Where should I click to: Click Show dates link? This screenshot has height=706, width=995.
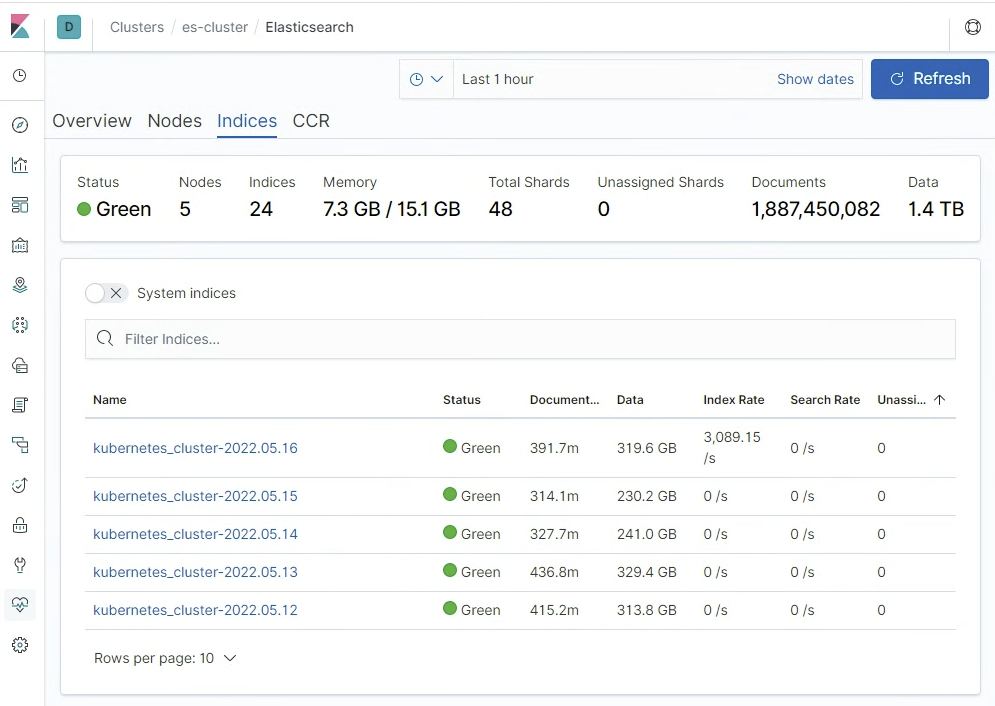(x=815, y=79)
